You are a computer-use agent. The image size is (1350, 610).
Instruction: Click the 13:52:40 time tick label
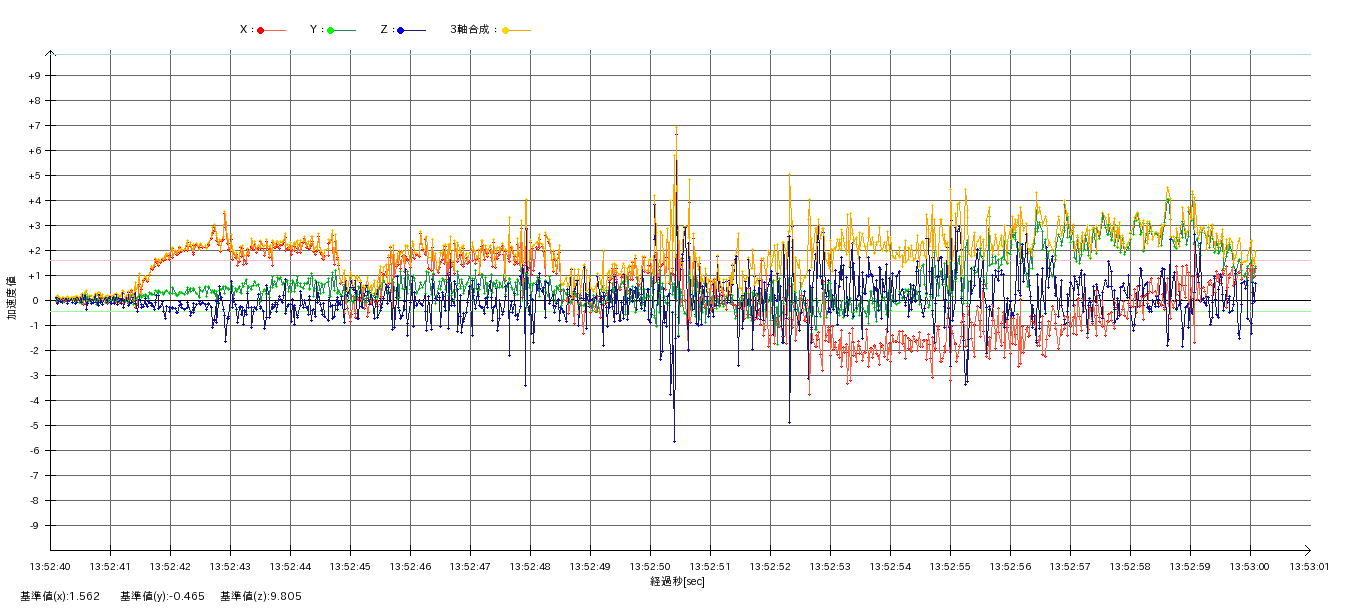[51, 566]
